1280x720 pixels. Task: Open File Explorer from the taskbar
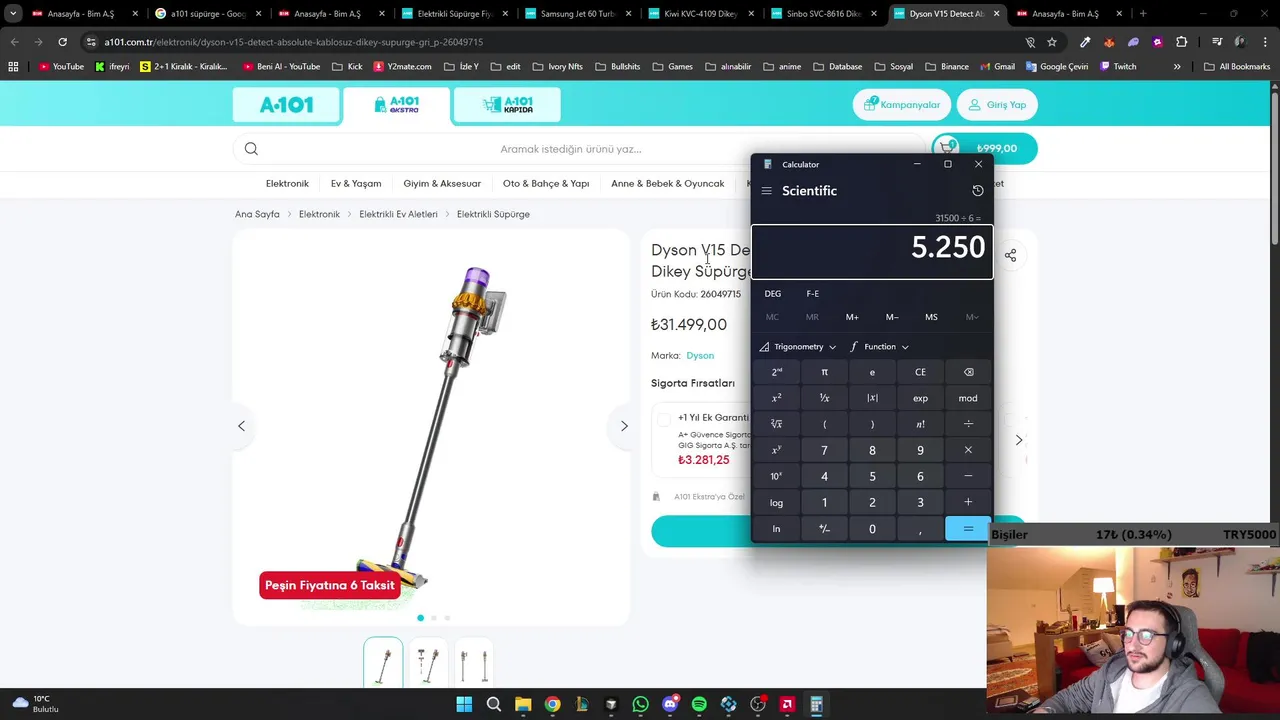(x=523, y=704)
